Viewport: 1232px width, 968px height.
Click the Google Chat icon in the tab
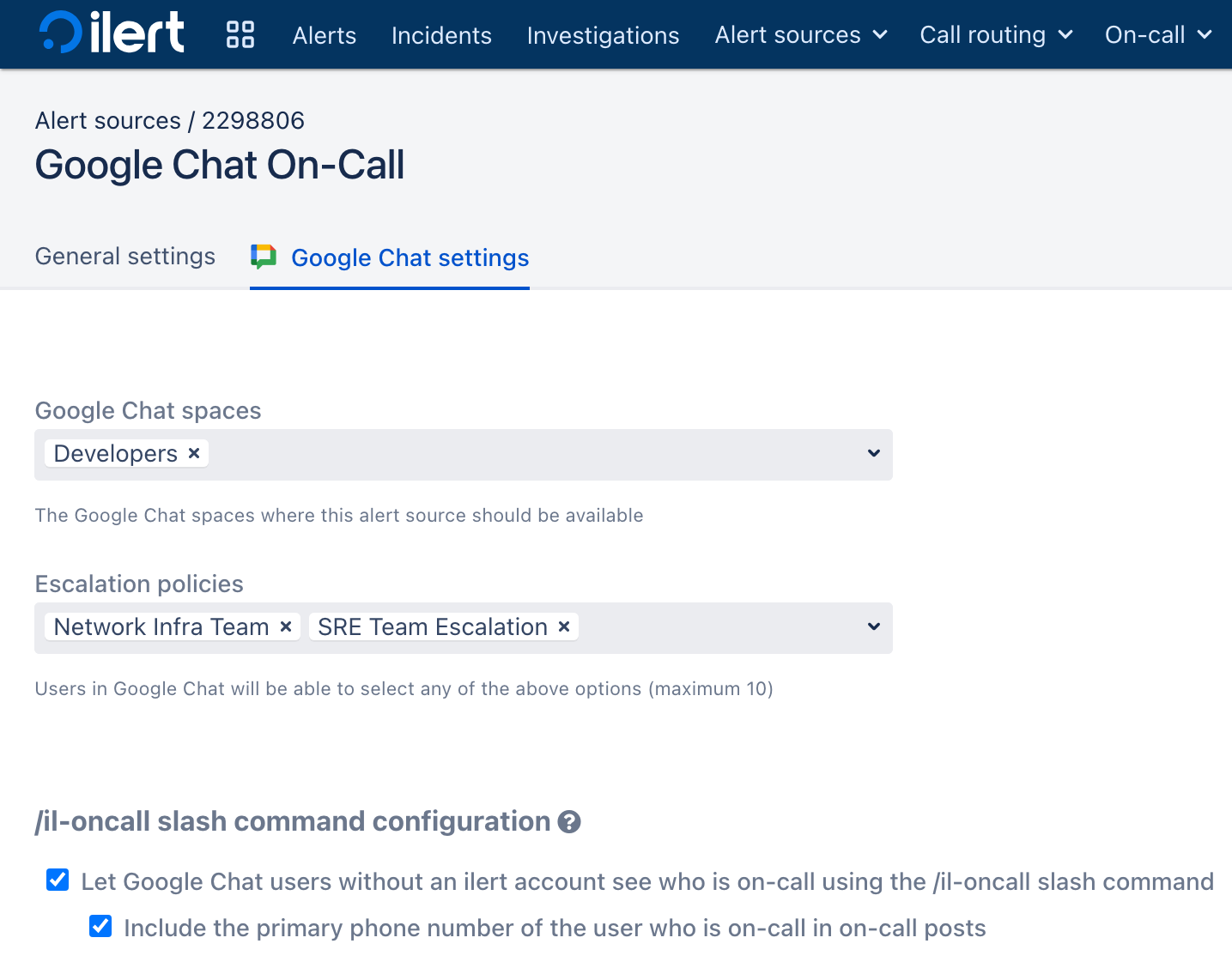tap(263, 257)
